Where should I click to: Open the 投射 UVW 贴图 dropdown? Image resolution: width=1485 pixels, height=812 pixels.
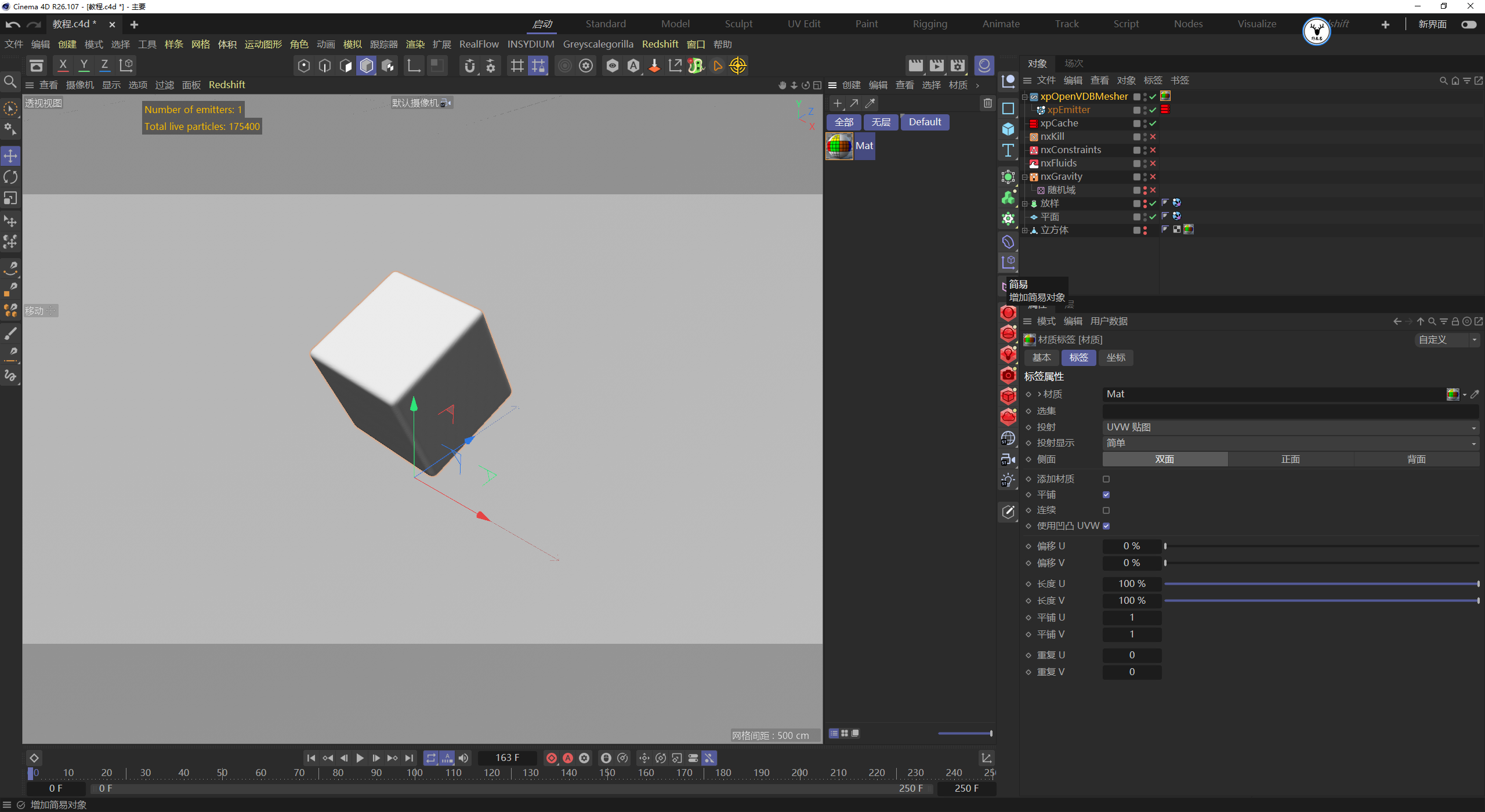coord(1290,427)
